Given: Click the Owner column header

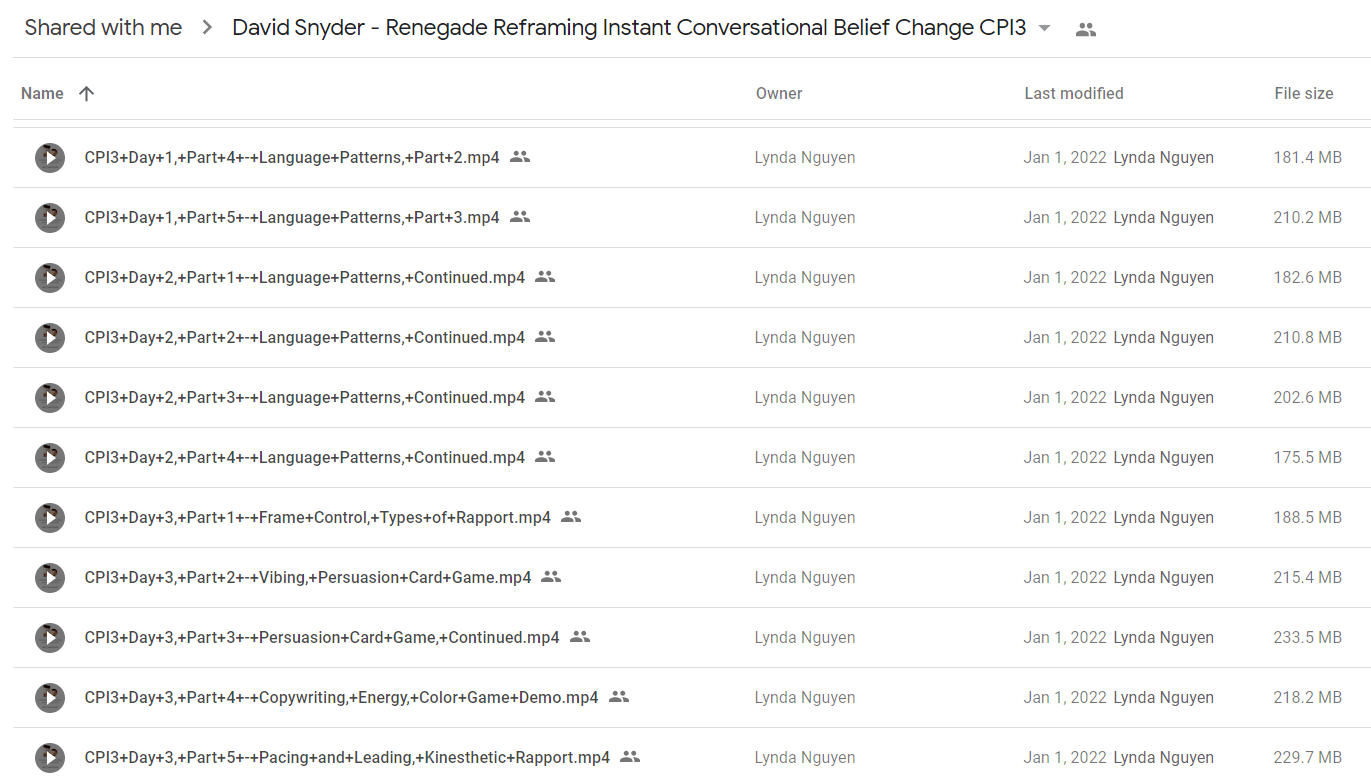Looking at the screenshot, I should tap(779, 93).
